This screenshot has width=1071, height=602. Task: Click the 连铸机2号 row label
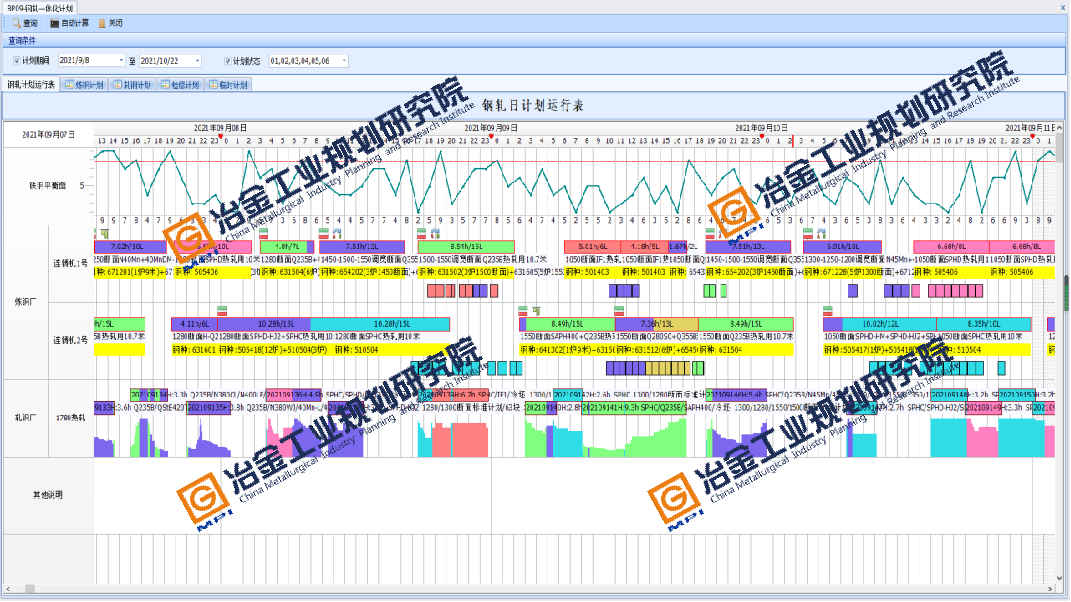70,340
